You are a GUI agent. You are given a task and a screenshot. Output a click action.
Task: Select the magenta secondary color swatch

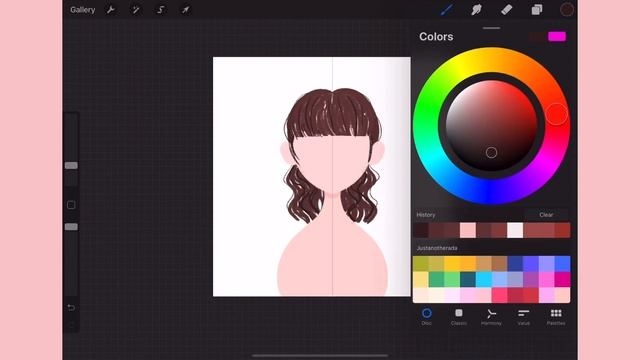(x=557, y=36)
